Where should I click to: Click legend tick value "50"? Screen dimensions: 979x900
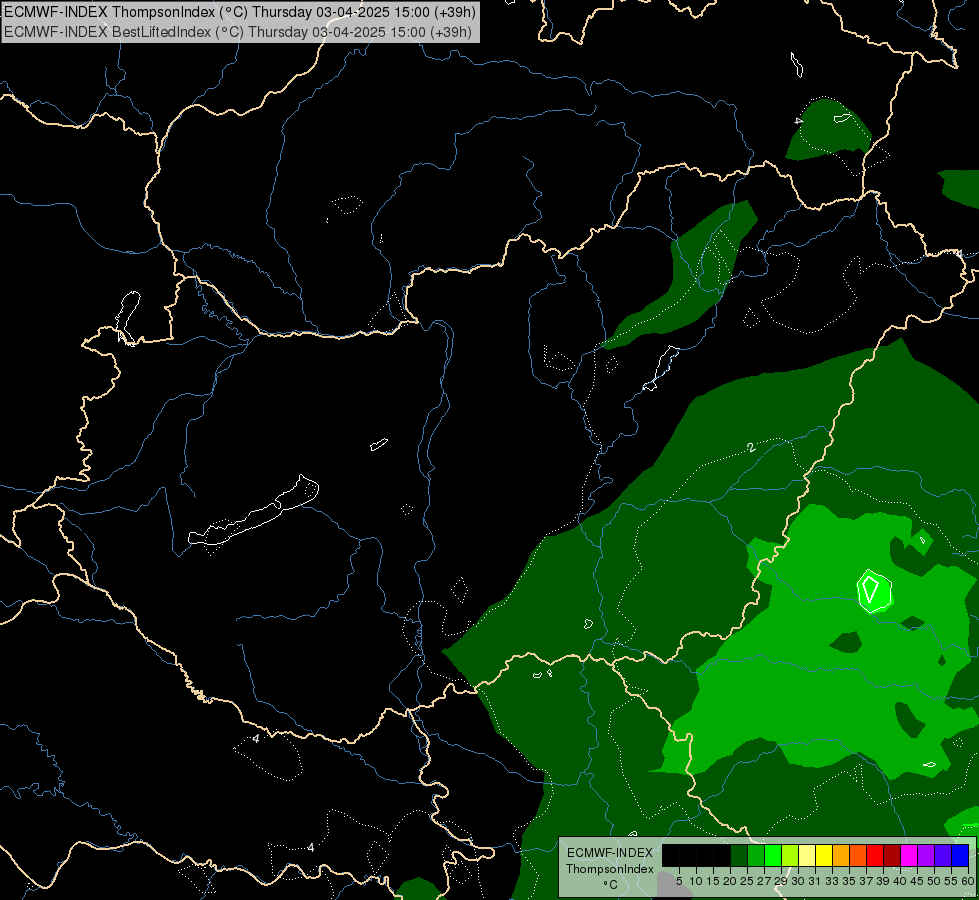click(934, 881)
